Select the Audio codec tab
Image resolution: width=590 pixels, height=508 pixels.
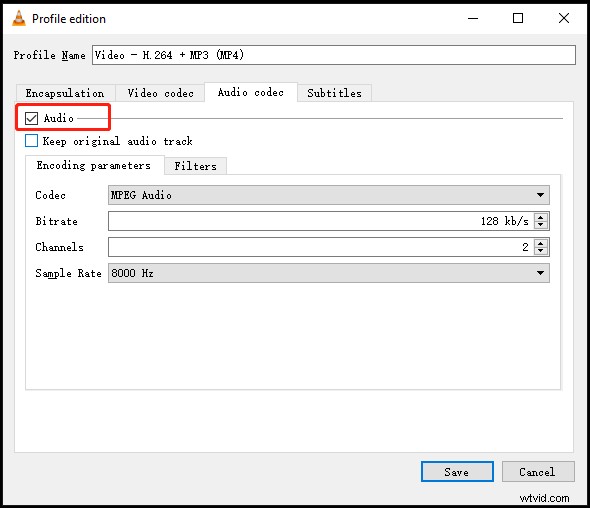pos(251,92)
